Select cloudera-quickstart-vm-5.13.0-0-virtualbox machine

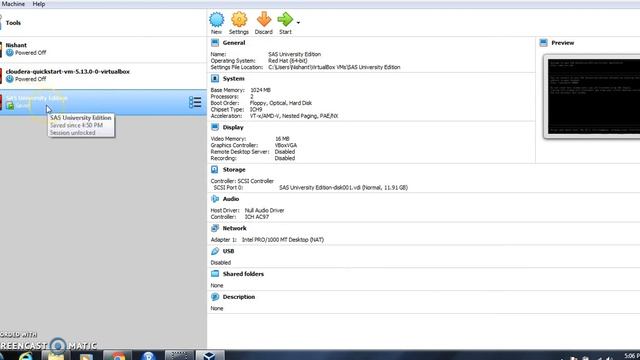coord(103,76)
